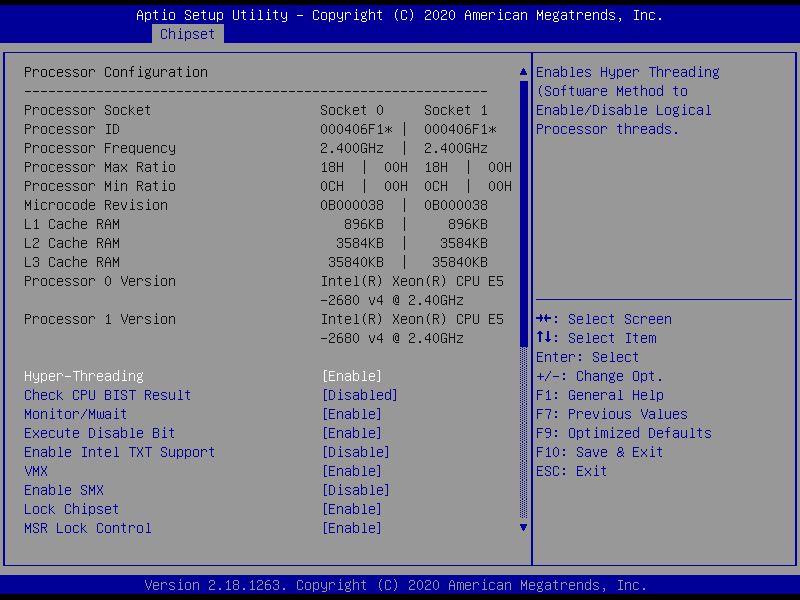This screenshot has height=600, width=800.
Task: Select Check CPU BIST Result option
Action: coord(108,395)
